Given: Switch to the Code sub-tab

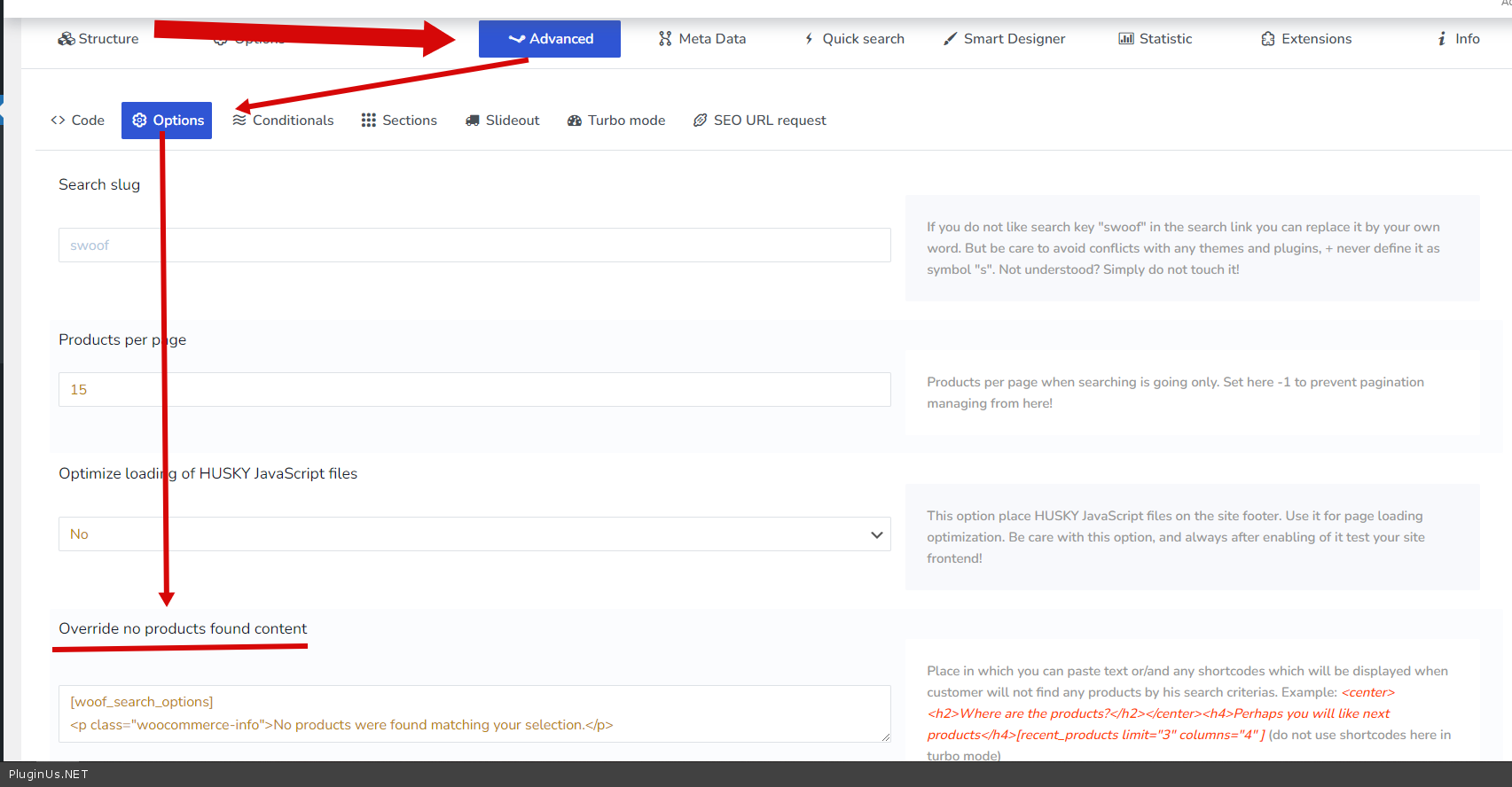Looking at the screenshot, I should coord(78,121).
